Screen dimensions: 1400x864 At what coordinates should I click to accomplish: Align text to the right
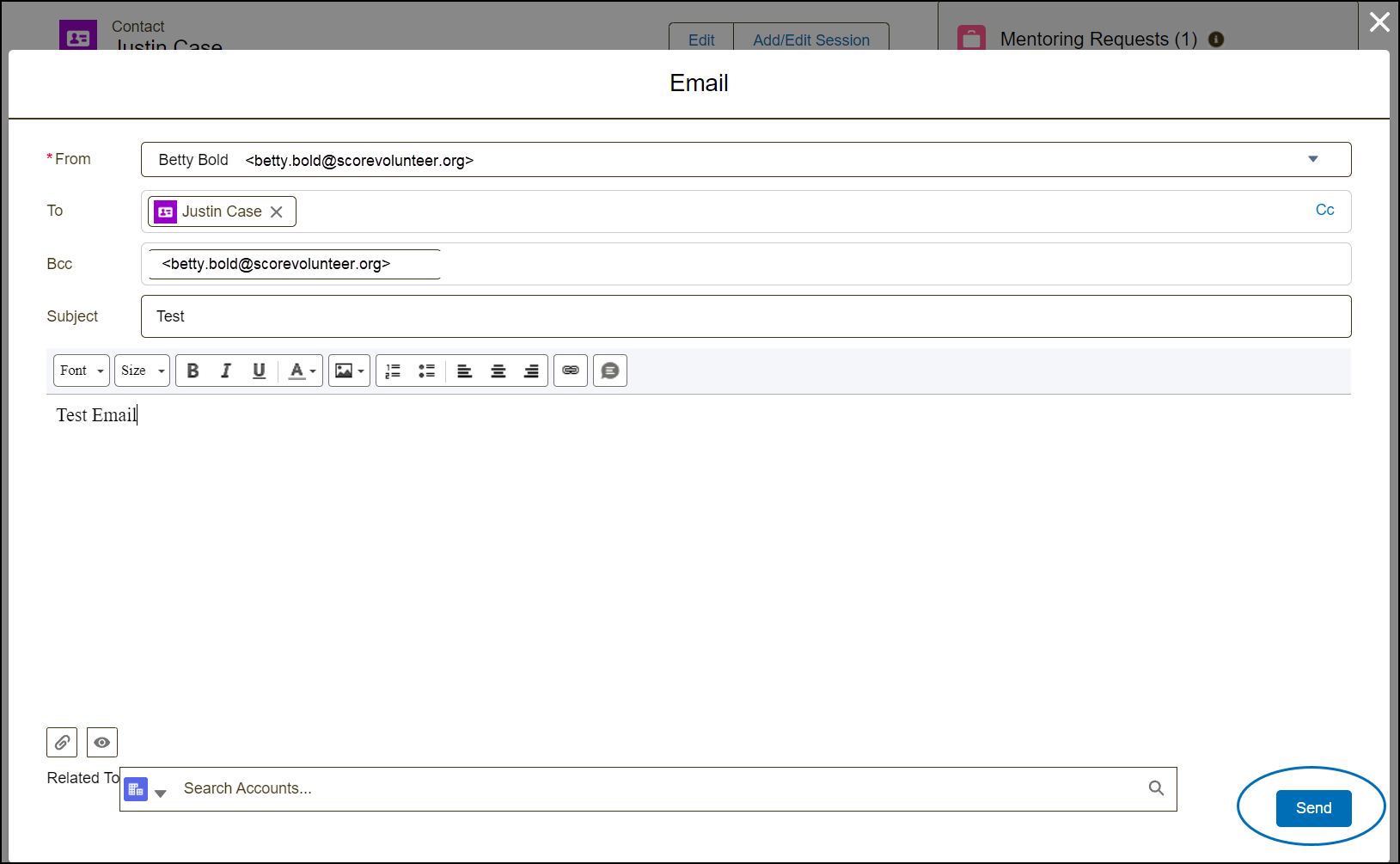point(531,371)
